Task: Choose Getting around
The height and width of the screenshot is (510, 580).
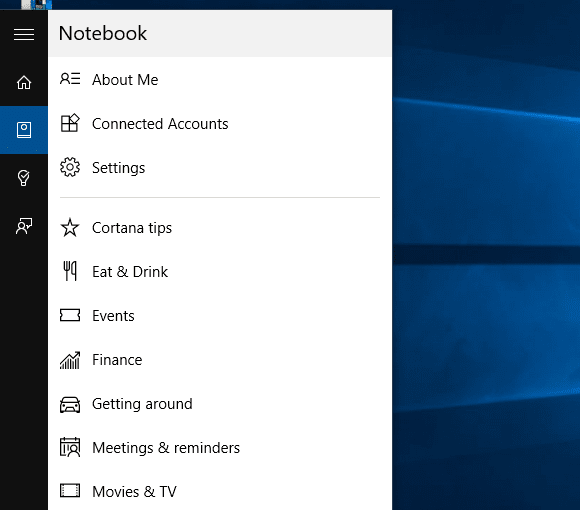Action: pyautogui.click(x=220, y=403)
